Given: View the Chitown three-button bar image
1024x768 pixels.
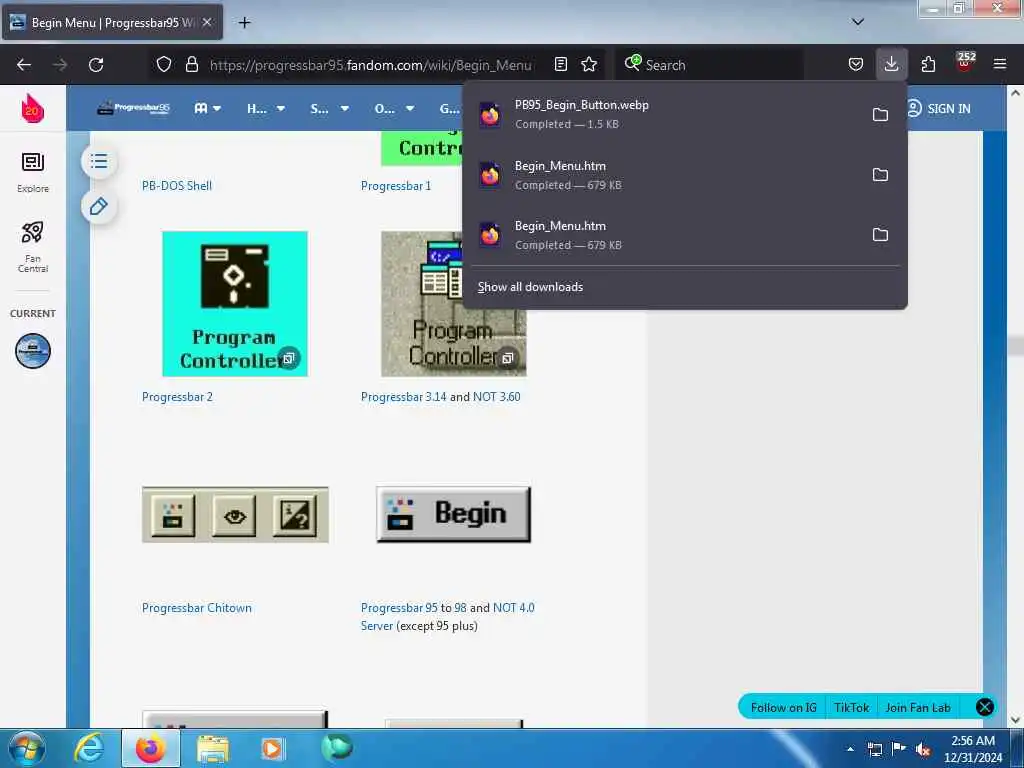Looking at the screenshot, I should [235, 515].
